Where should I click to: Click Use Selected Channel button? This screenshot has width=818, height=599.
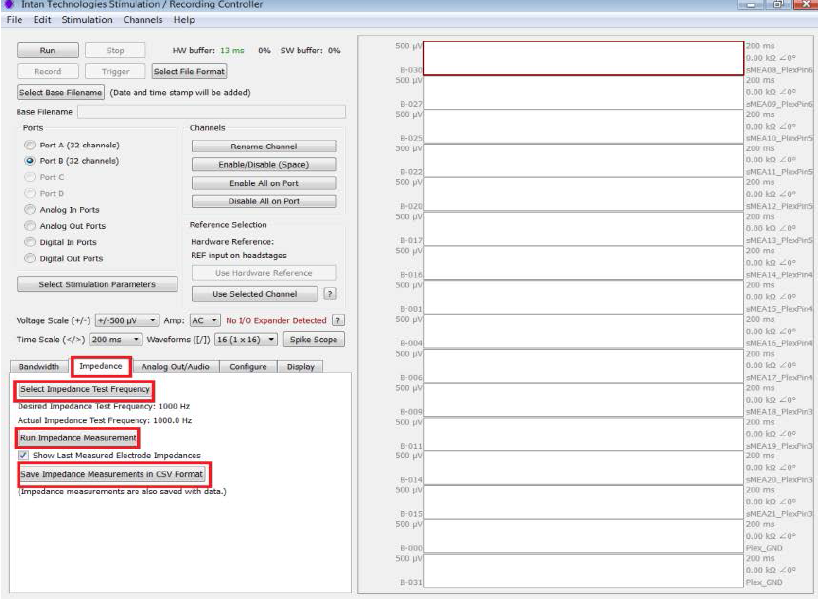(255, 294)
